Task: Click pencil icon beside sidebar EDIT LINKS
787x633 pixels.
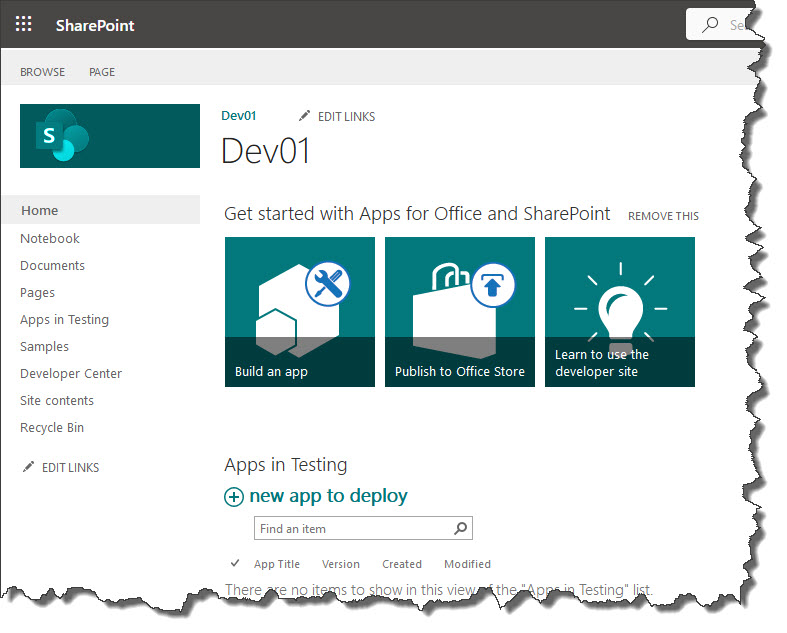Action: click(28, 467)
